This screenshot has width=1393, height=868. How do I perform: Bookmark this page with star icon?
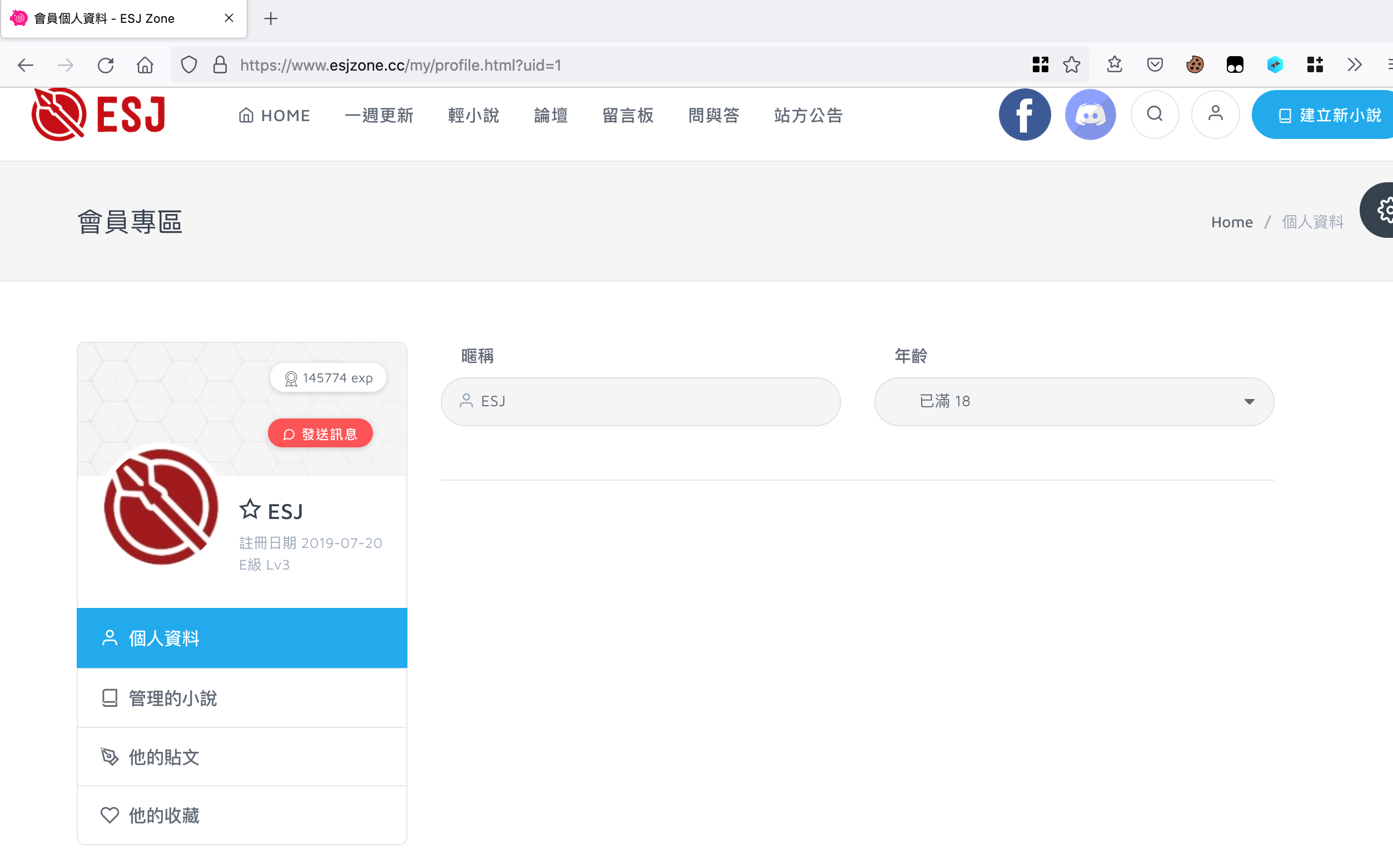pos(1072,65)
